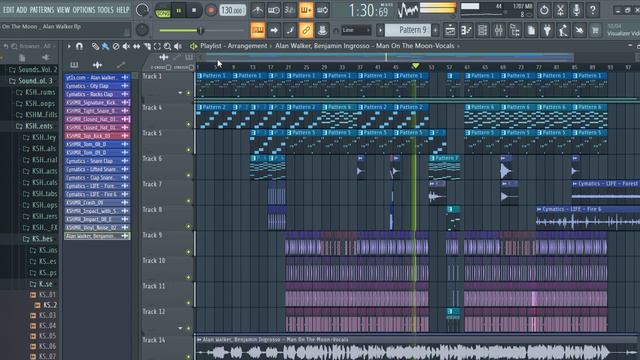Select the Select tool in playlist
Screen dimensions: 640x360
[157, 47]
